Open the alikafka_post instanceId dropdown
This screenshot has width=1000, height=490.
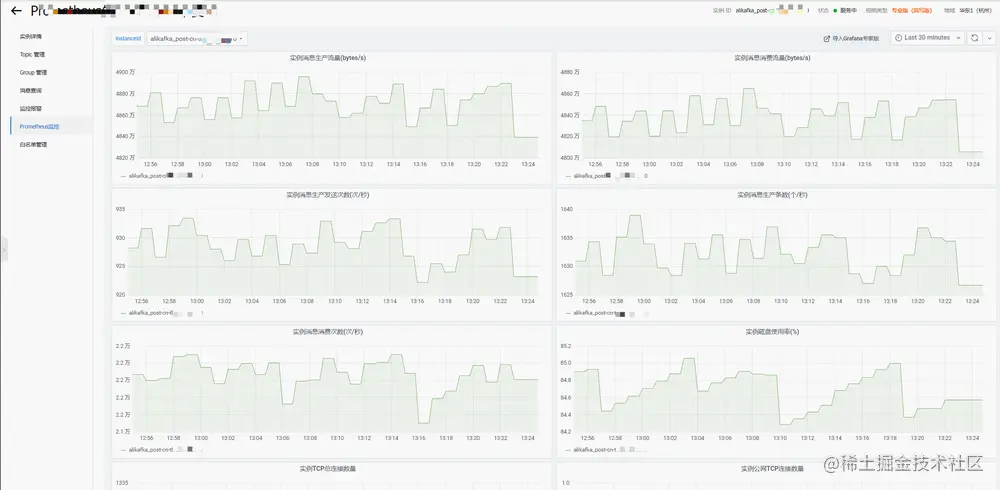tap(197, 39)
